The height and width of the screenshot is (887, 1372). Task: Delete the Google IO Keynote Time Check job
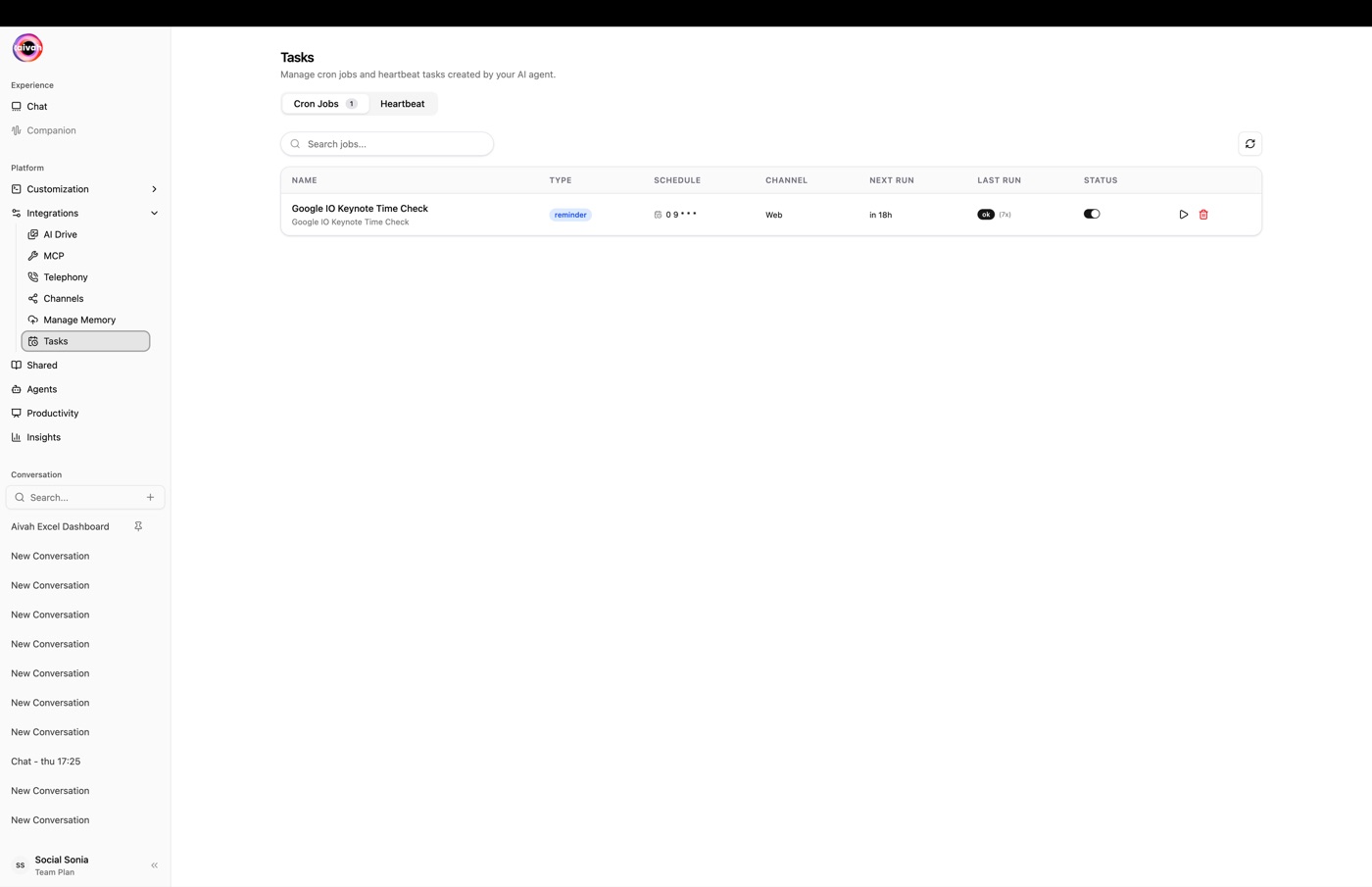tap(1203, 215)
